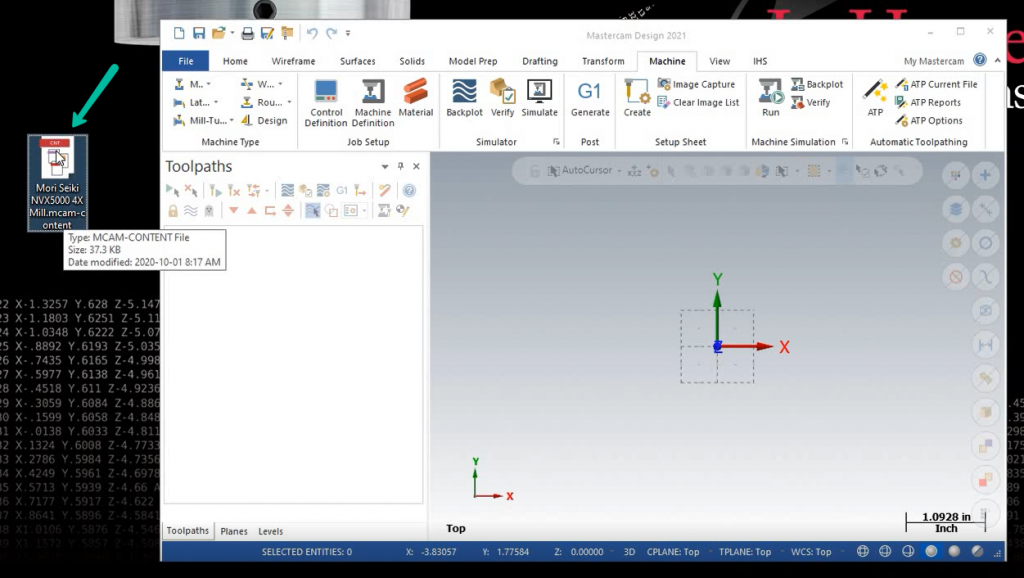This screenshot has height=578, width=1024.
Task: Open the Toolpaths panel options dropdown
Action: point(385,167)
